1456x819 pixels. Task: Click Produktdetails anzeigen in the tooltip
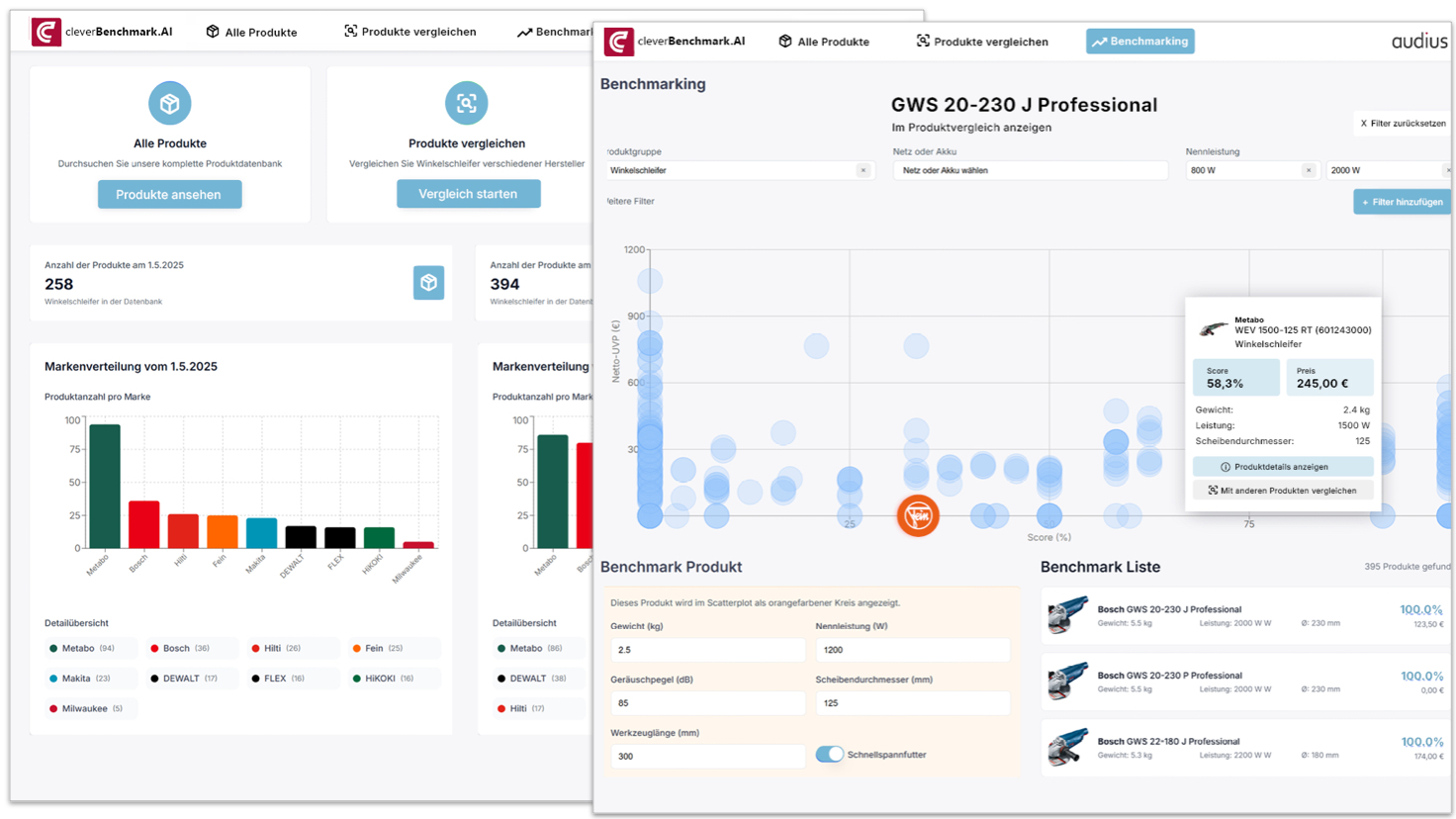pos(1282,467)
